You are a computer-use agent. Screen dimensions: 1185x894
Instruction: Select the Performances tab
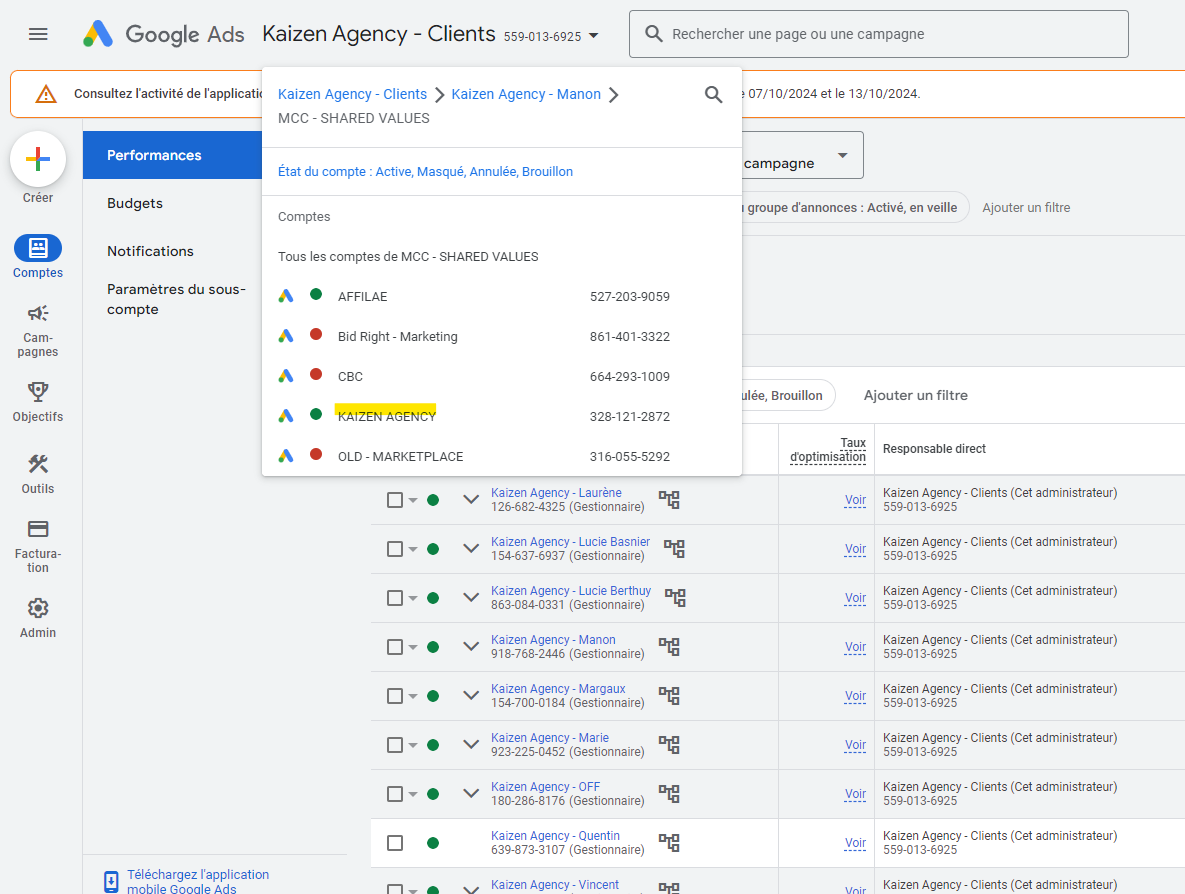(172, 155)
